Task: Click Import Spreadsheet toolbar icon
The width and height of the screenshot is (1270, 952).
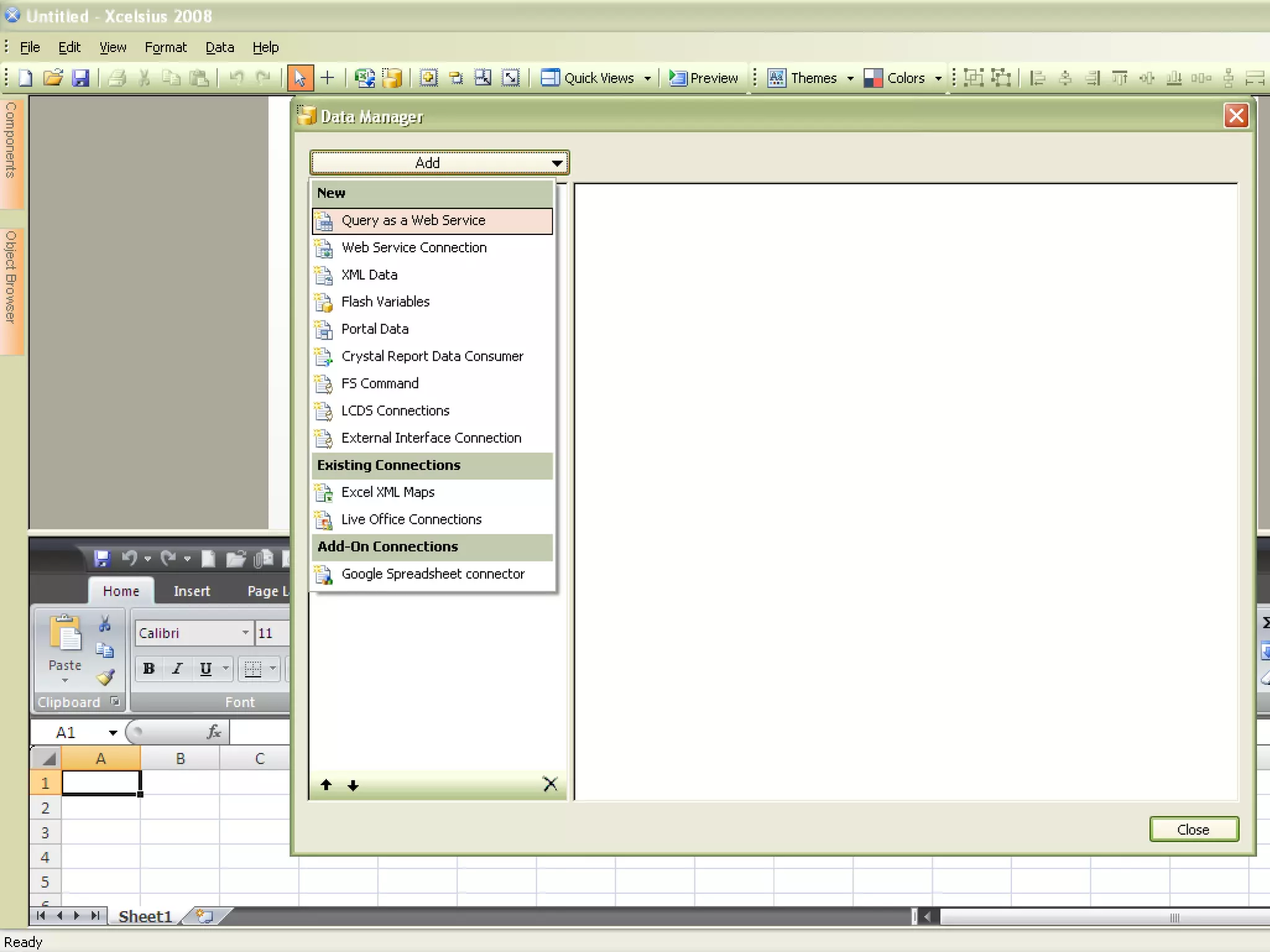Action: (365, 78)
